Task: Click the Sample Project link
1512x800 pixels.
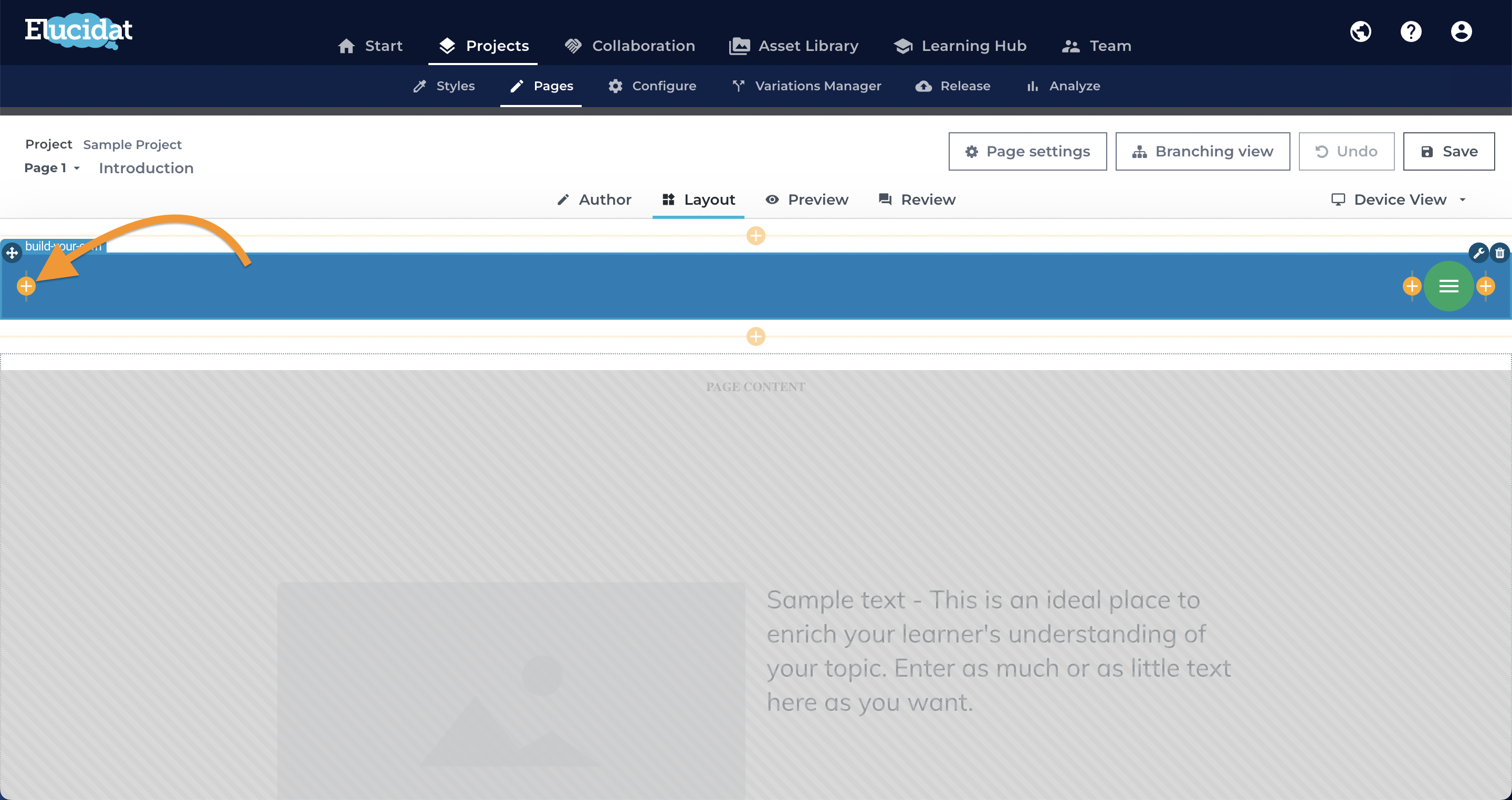Action: (x=132, y=144)
